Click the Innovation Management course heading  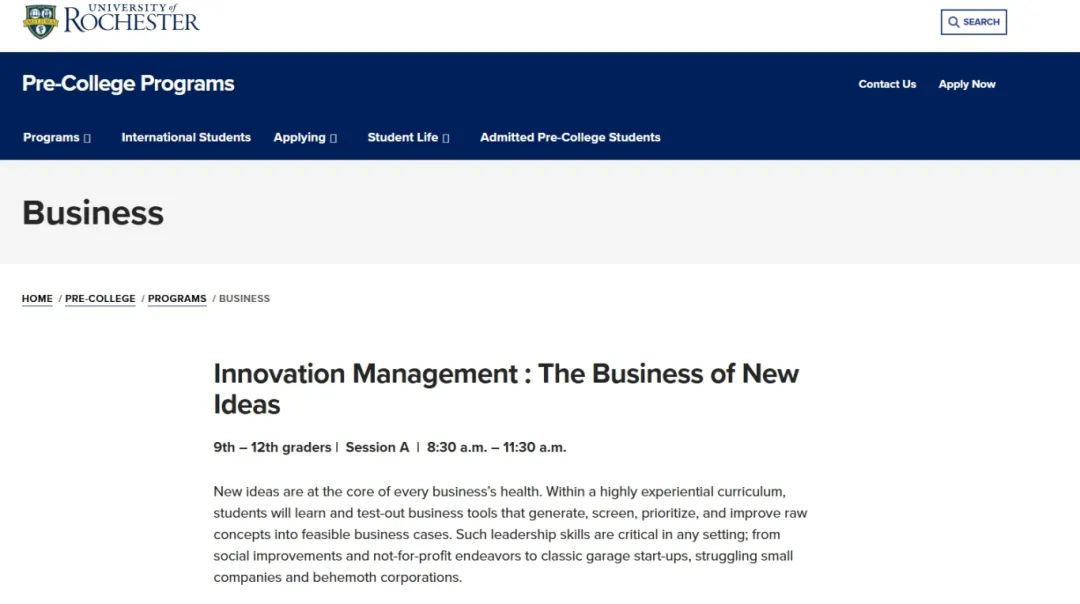506,388
